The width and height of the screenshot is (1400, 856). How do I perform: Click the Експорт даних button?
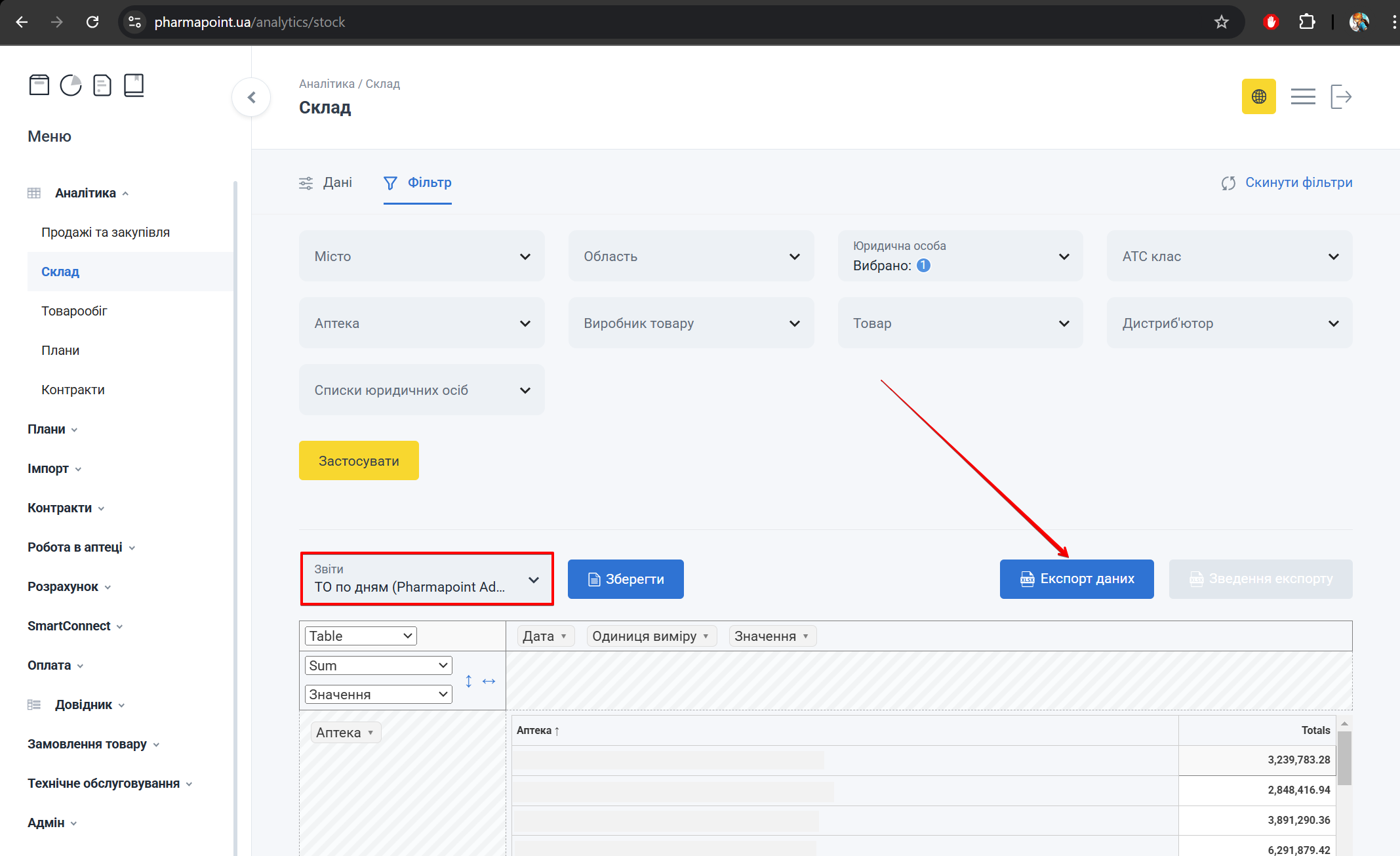(1076, 579)
